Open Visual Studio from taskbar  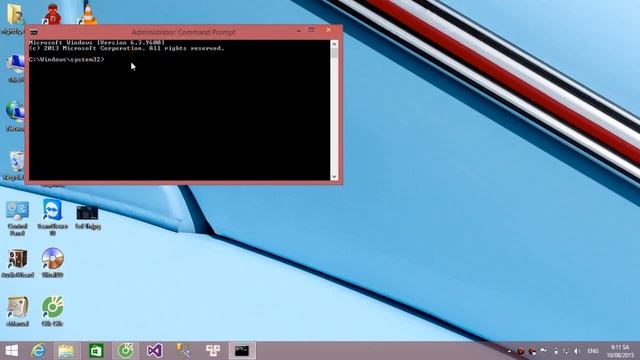coord(155,351)
